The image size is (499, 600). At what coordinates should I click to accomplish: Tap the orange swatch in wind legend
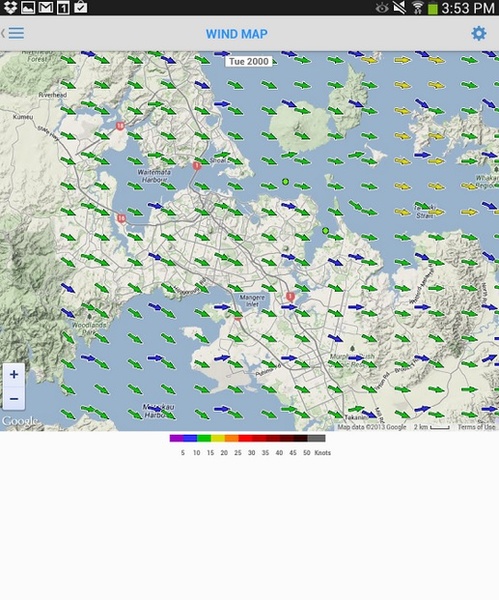(x=232, y=438)
